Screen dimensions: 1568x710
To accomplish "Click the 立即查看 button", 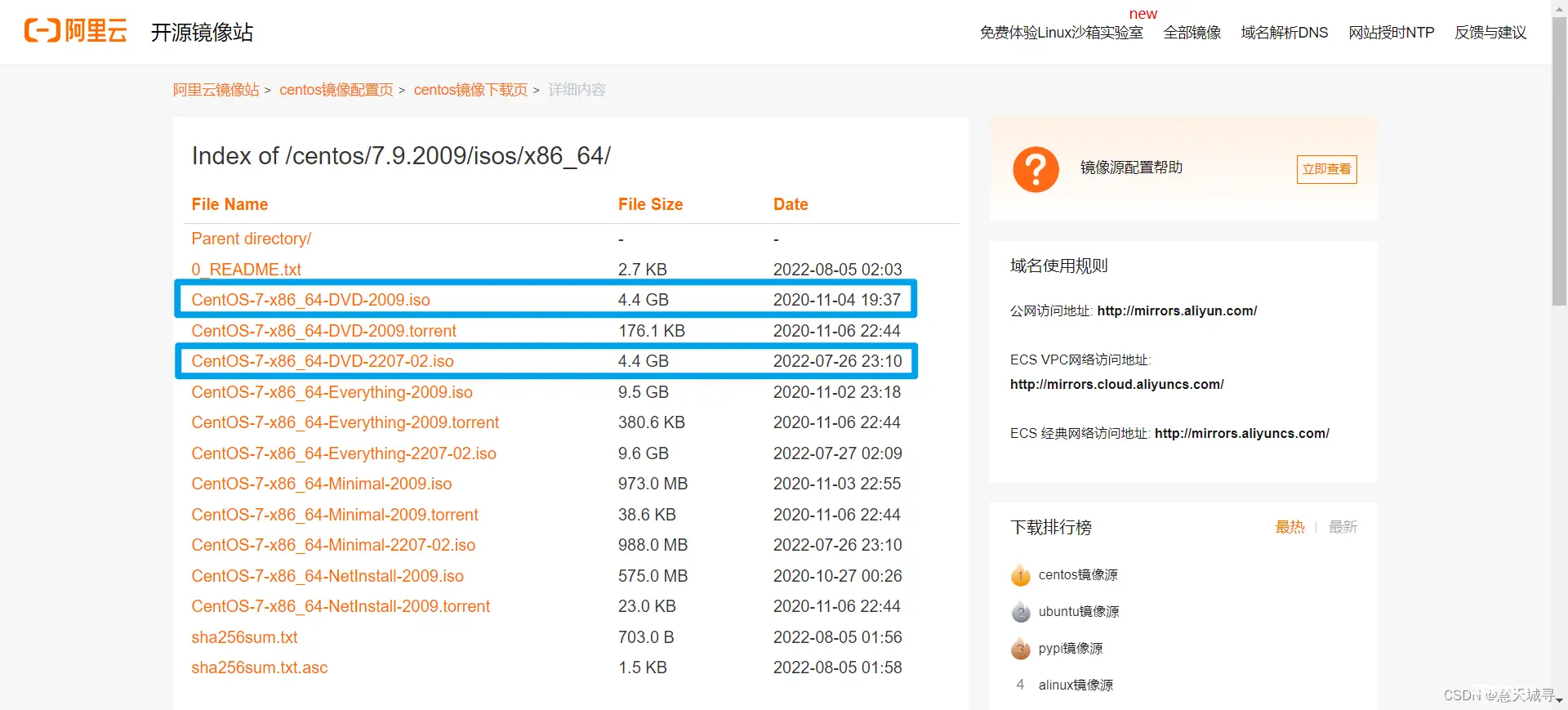I will point(1326,169).
